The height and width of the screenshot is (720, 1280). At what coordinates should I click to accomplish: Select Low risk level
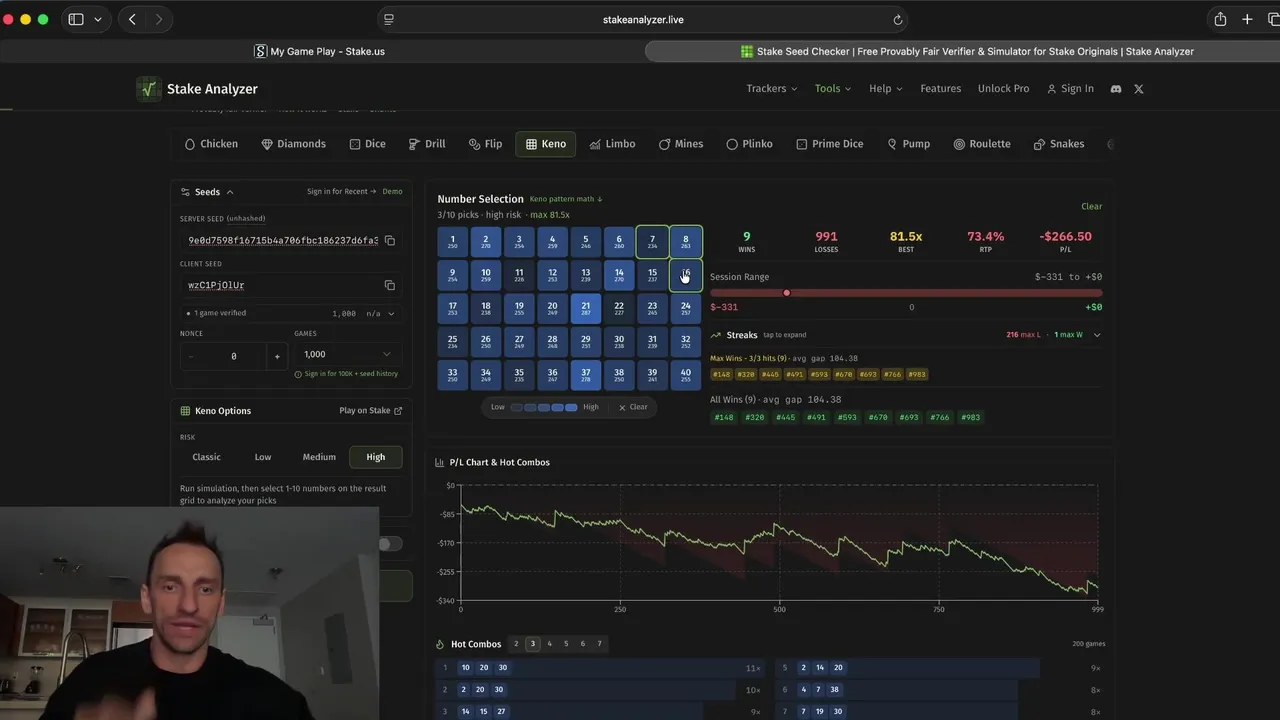coord(263,457)
